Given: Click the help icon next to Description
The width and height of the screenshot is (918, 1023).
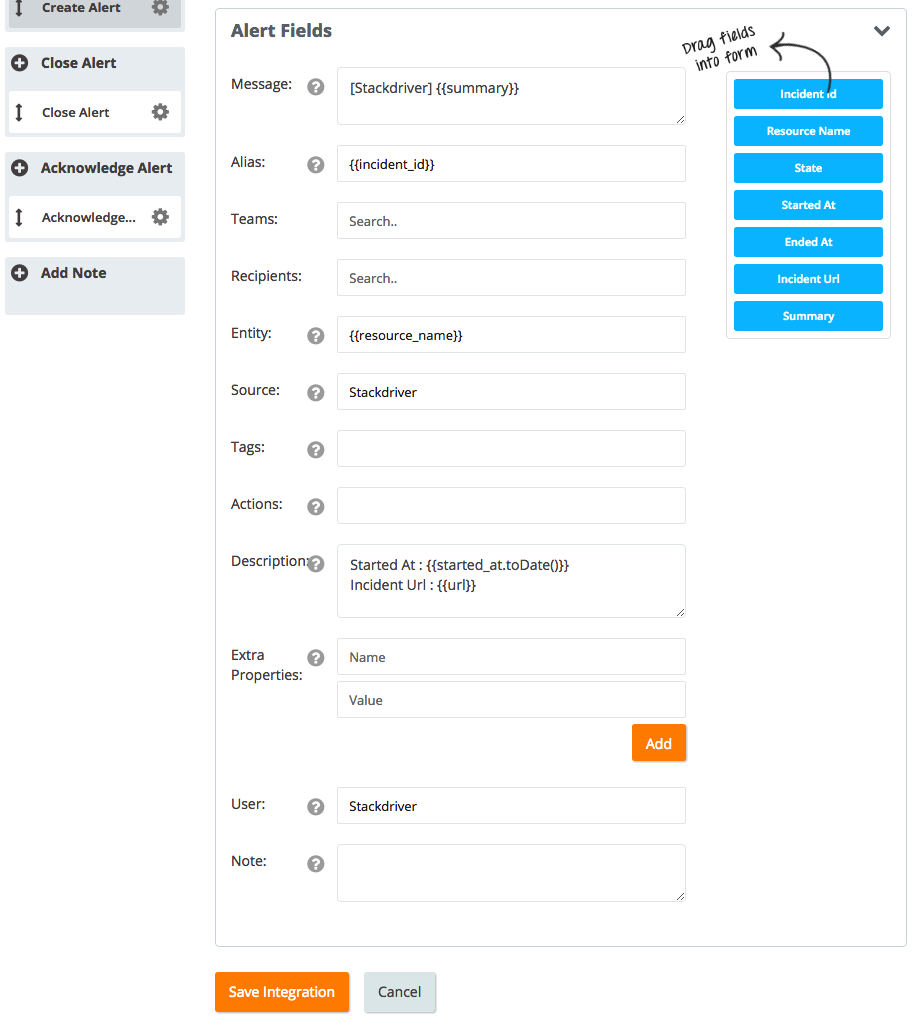Looking at the screenshot, I should [x=315, y=563].
